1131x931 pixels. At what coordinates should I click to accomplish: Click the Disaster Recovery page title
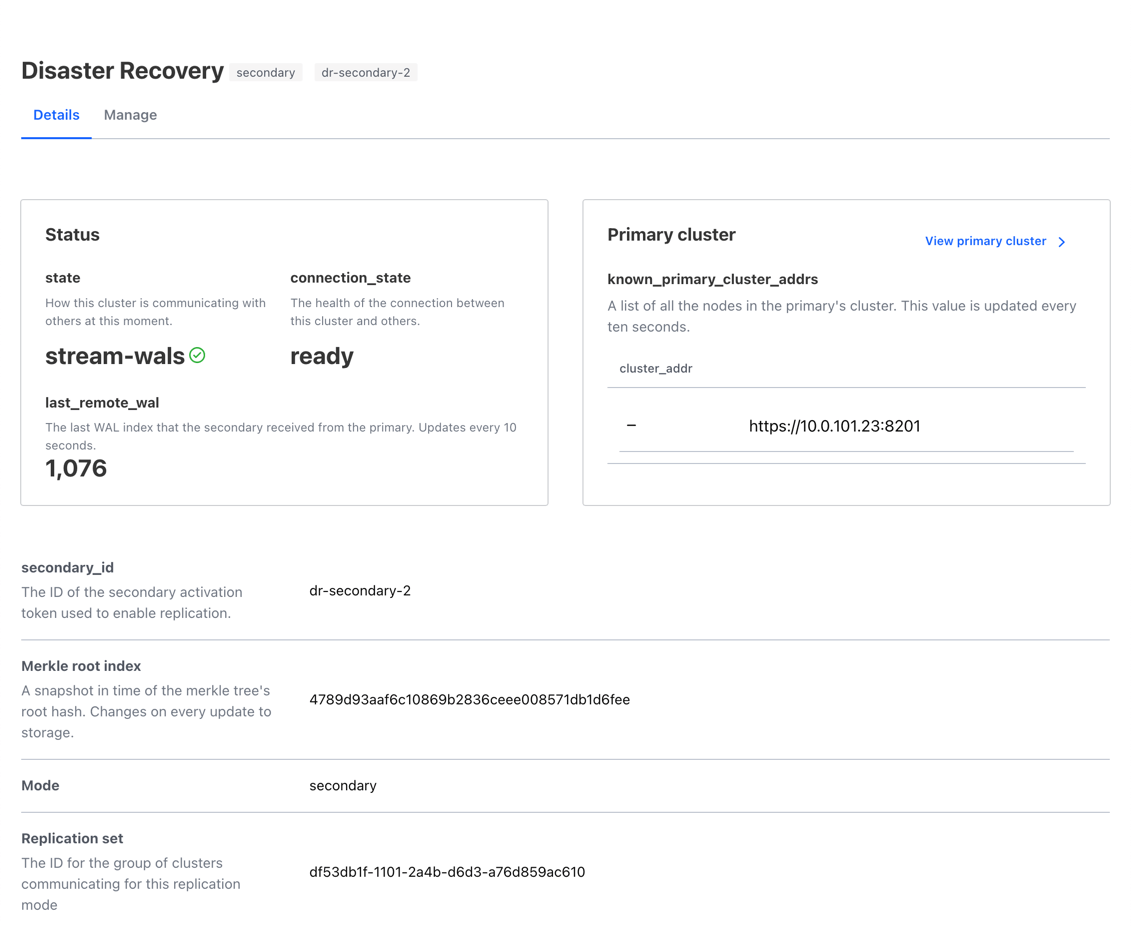(x=123, y=71)
